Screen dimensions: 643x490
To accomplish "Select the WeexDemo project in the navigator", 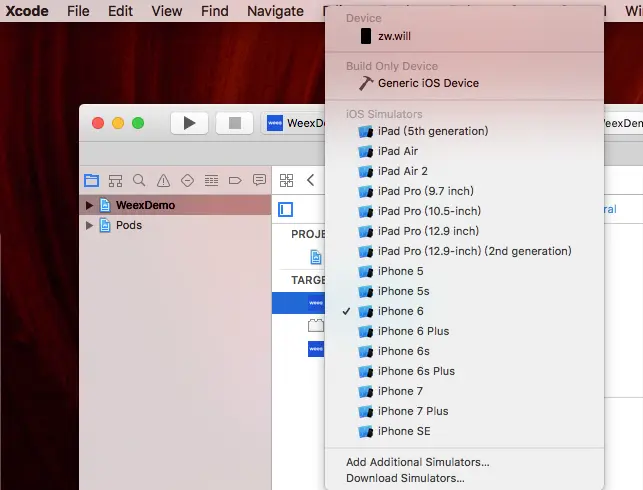I will [175, 205].
